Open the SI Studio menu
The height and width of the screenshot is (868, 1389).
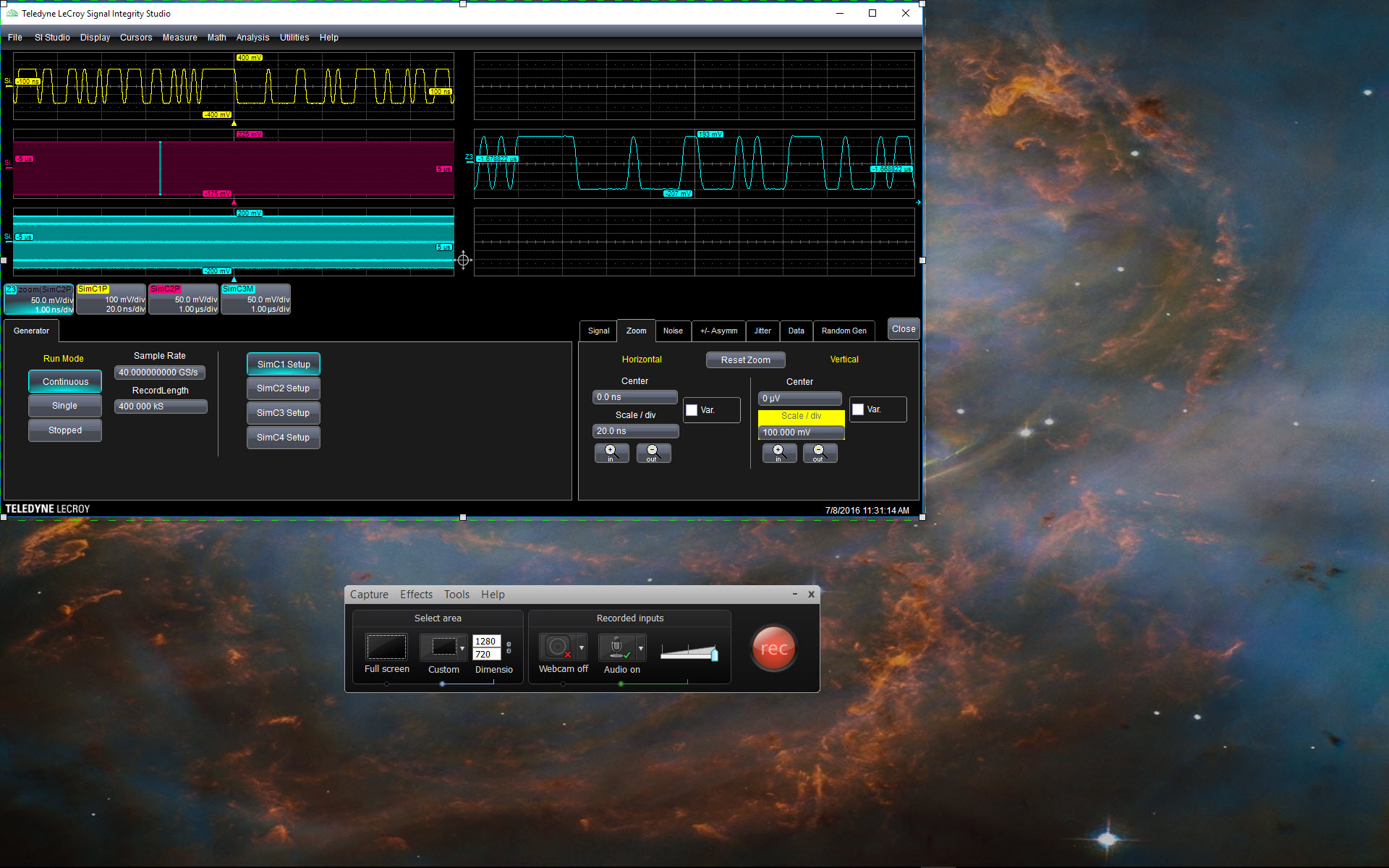coord(52,38)
